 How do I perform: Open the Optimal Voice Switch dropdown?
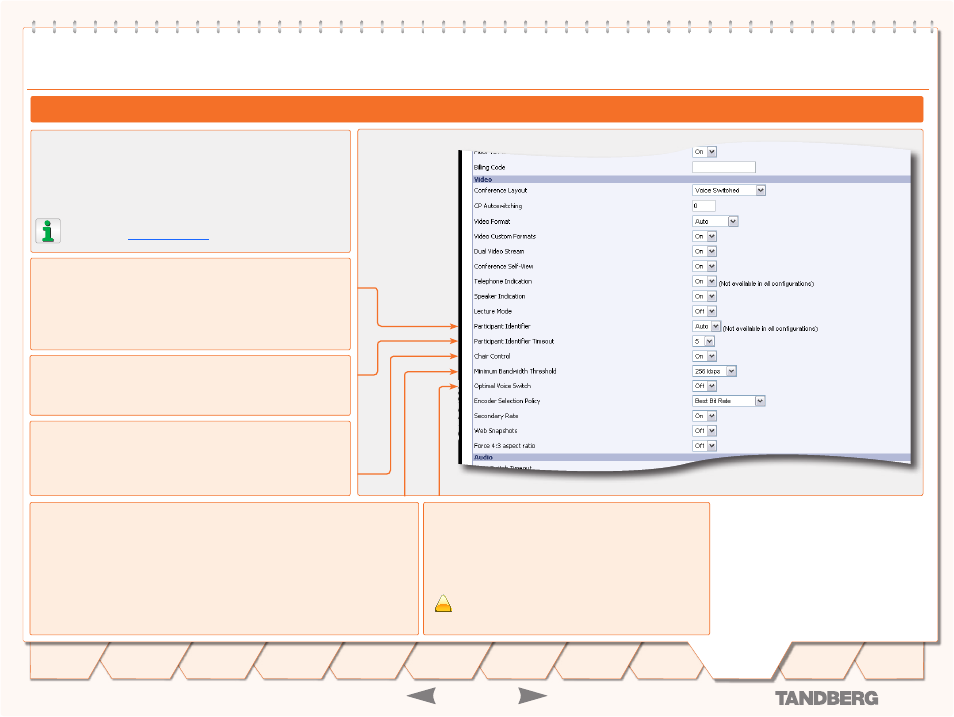[x=705, y=386]
